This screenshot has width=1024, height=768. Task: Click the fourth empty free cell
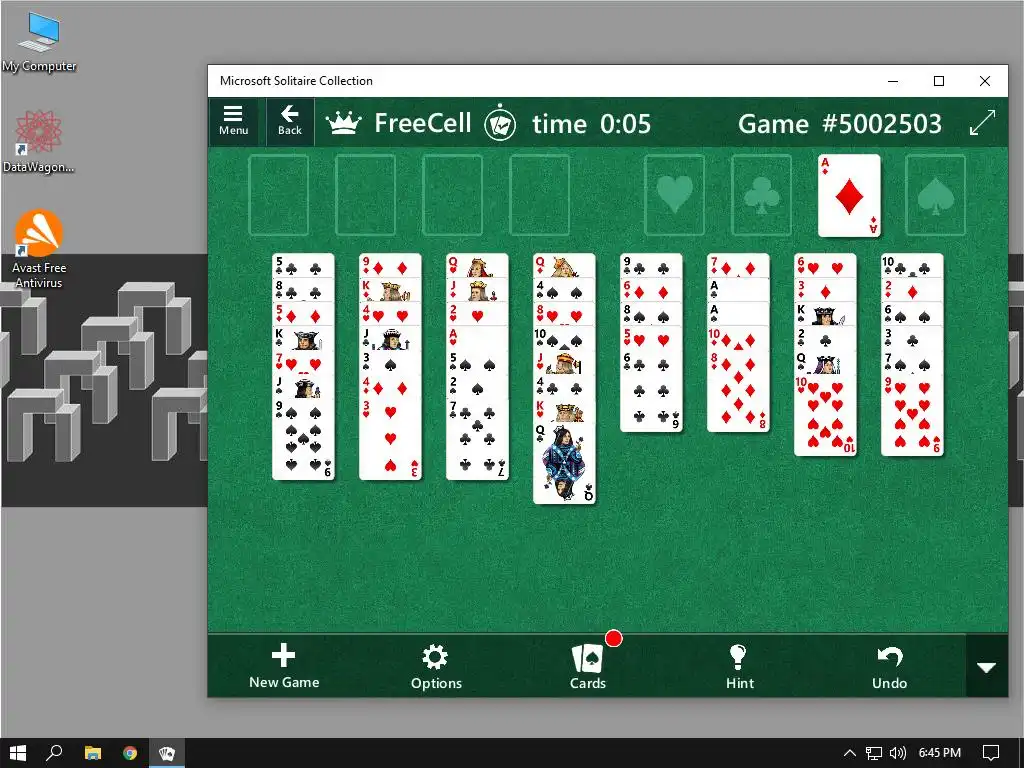tap(539, 195)
